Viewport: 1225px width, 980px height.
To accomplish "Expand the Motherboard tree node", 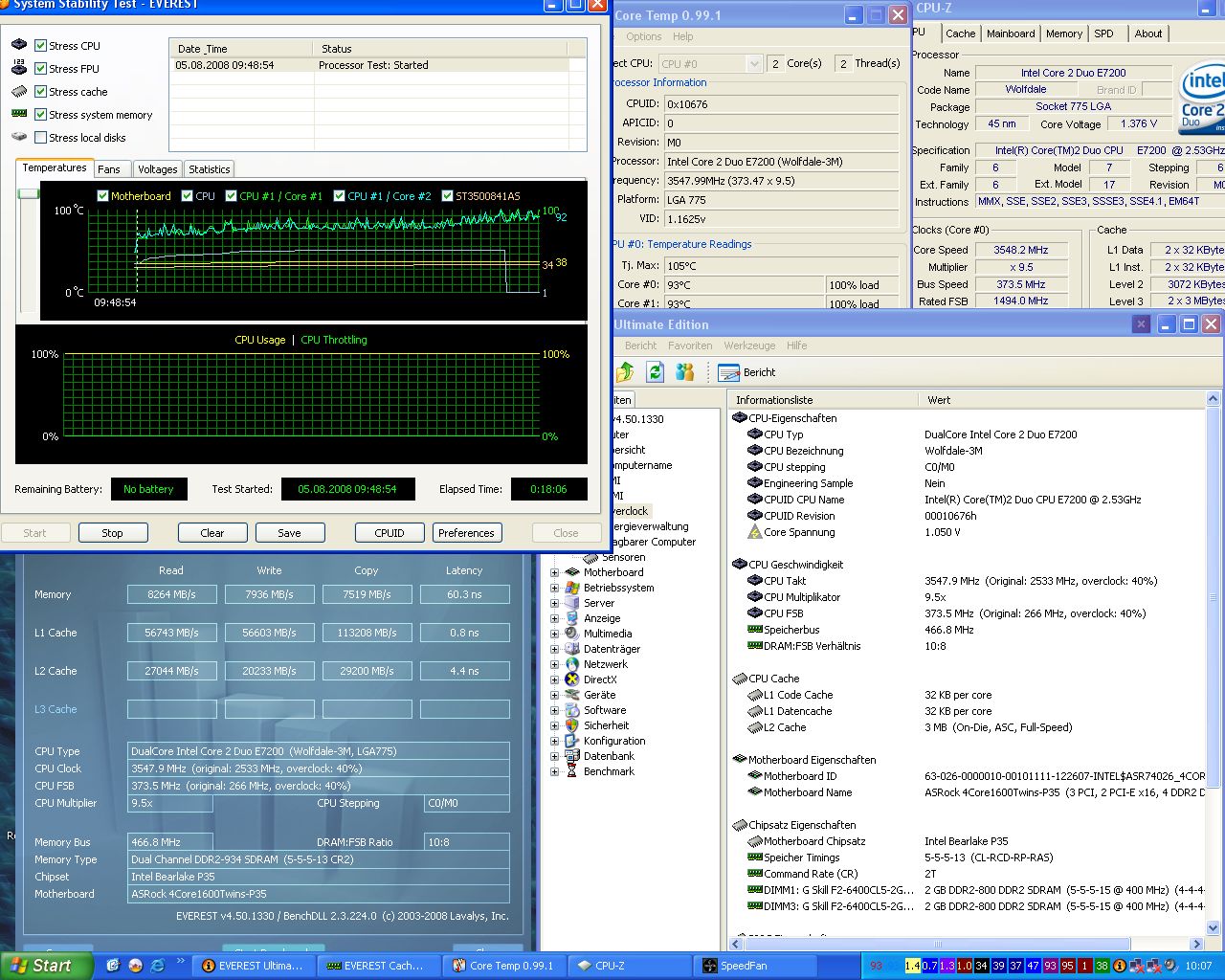I will [554, 572].
